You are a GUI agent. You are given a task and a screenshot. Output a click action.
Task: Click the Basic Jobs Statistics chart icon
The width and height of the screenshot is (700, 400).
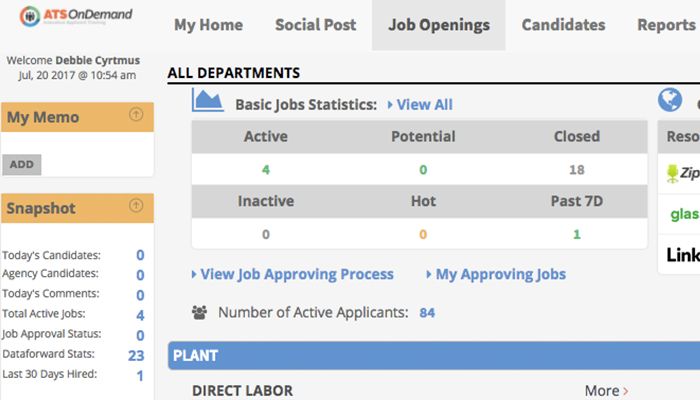208,100
